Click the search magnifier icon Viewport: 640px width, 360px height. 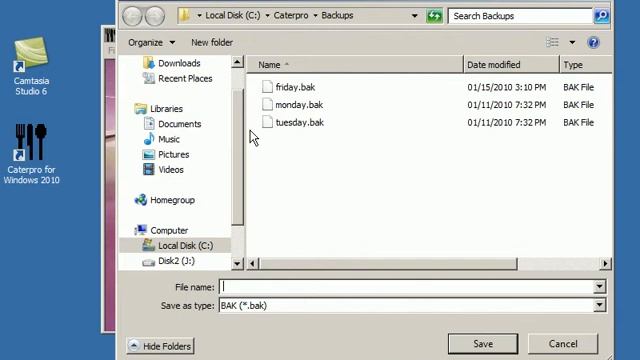pos(601,16)
